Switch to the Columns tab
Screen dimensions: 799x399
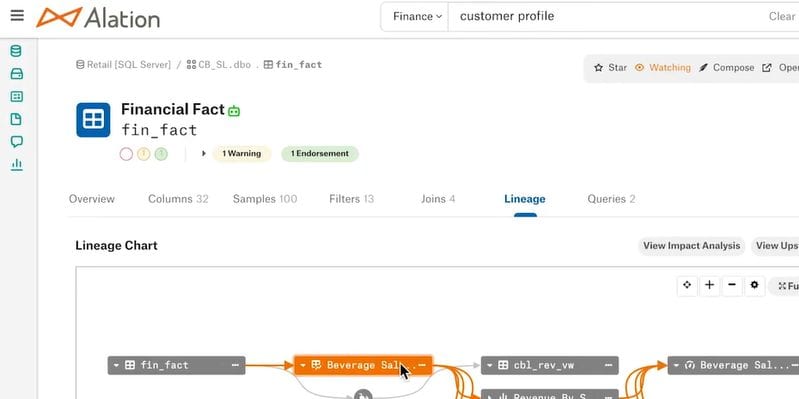pyautogui.click(x=178, y=199)
